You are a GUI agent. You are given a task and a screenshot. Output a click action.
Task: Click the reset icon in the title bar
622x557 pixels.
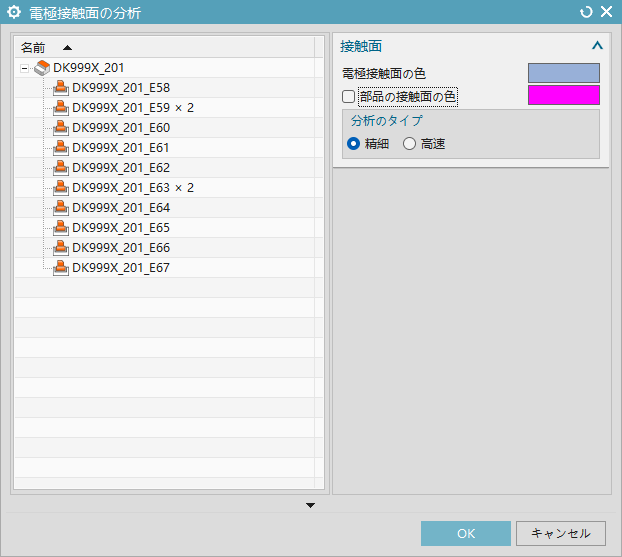pos(586,12)
